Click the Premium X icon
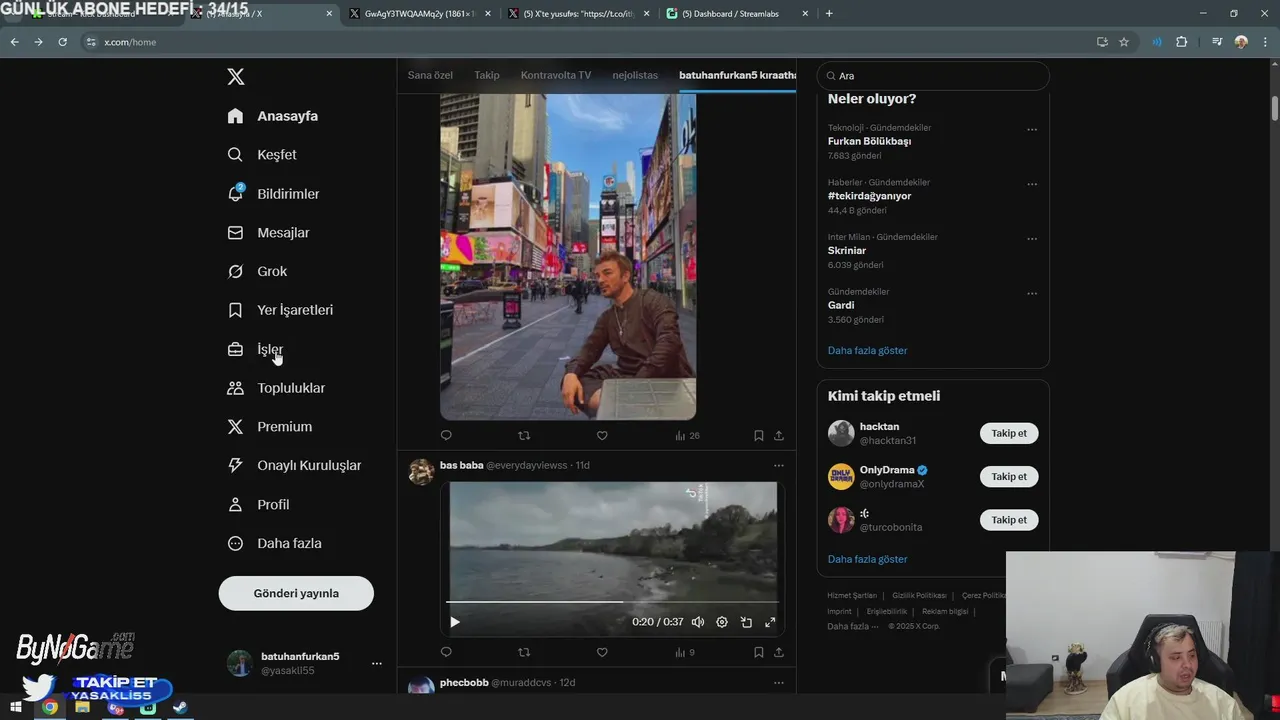Viewport: 1280px width, 720px height. 235,427
